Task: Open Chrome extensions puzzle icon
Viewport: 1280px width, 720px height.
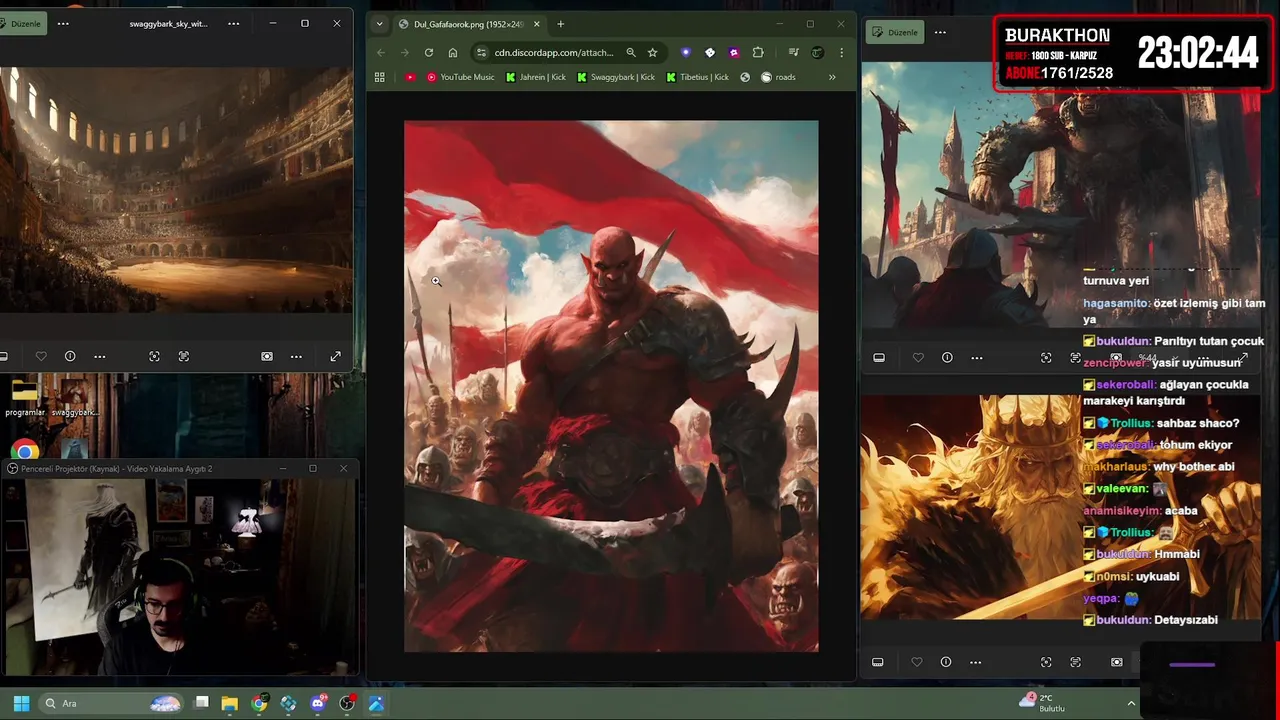Action: coord(758,52)
